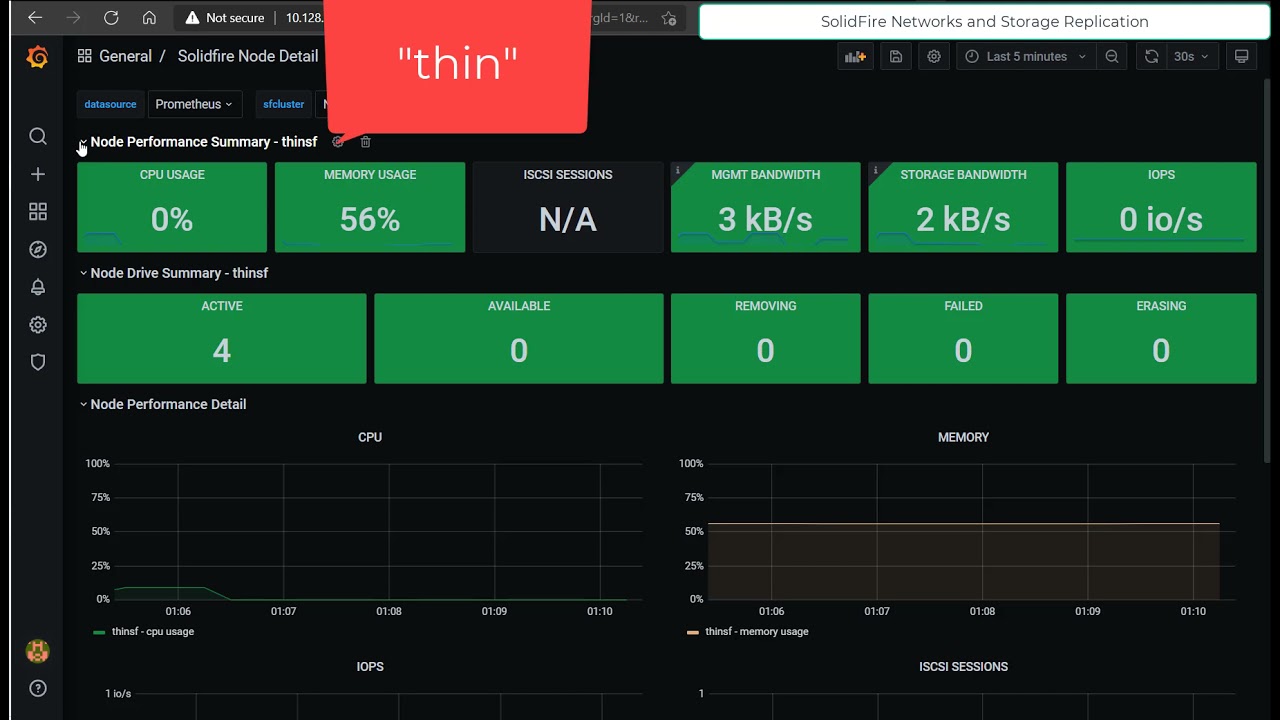Click the active drives value 4
Screen dimensions: 1280x720
pyautogui.click(x=222, y=351)
